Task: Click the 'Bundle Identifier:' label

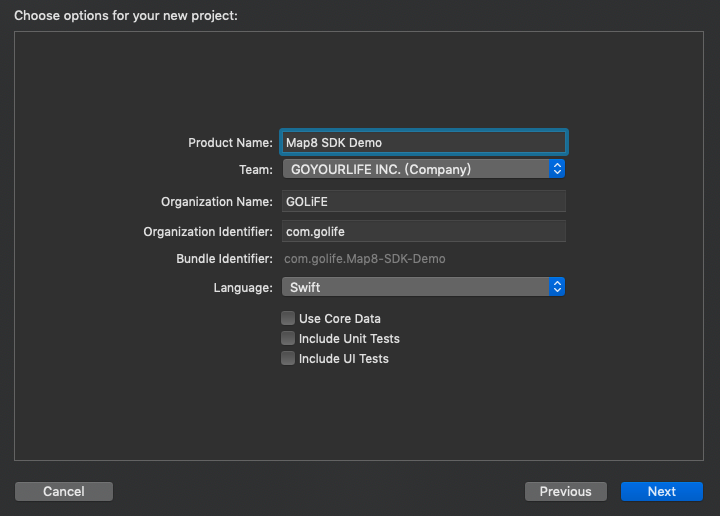Action: point(225,259)
